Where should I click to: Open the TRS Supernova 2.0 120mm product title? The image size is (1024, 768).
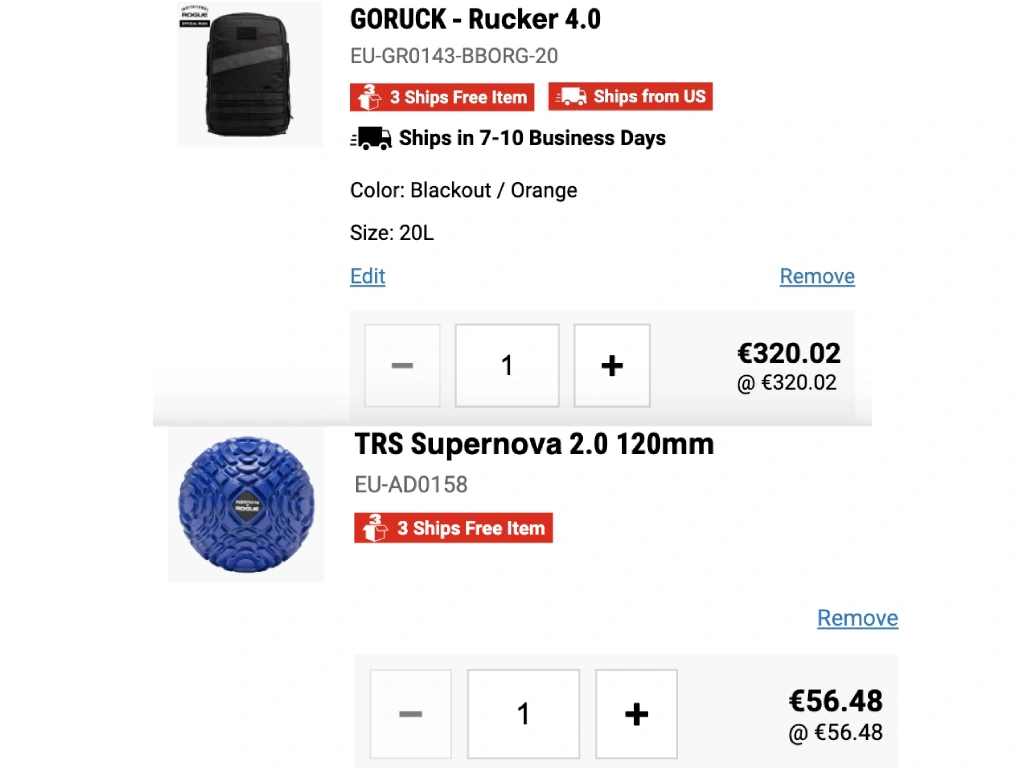[534, 444]
